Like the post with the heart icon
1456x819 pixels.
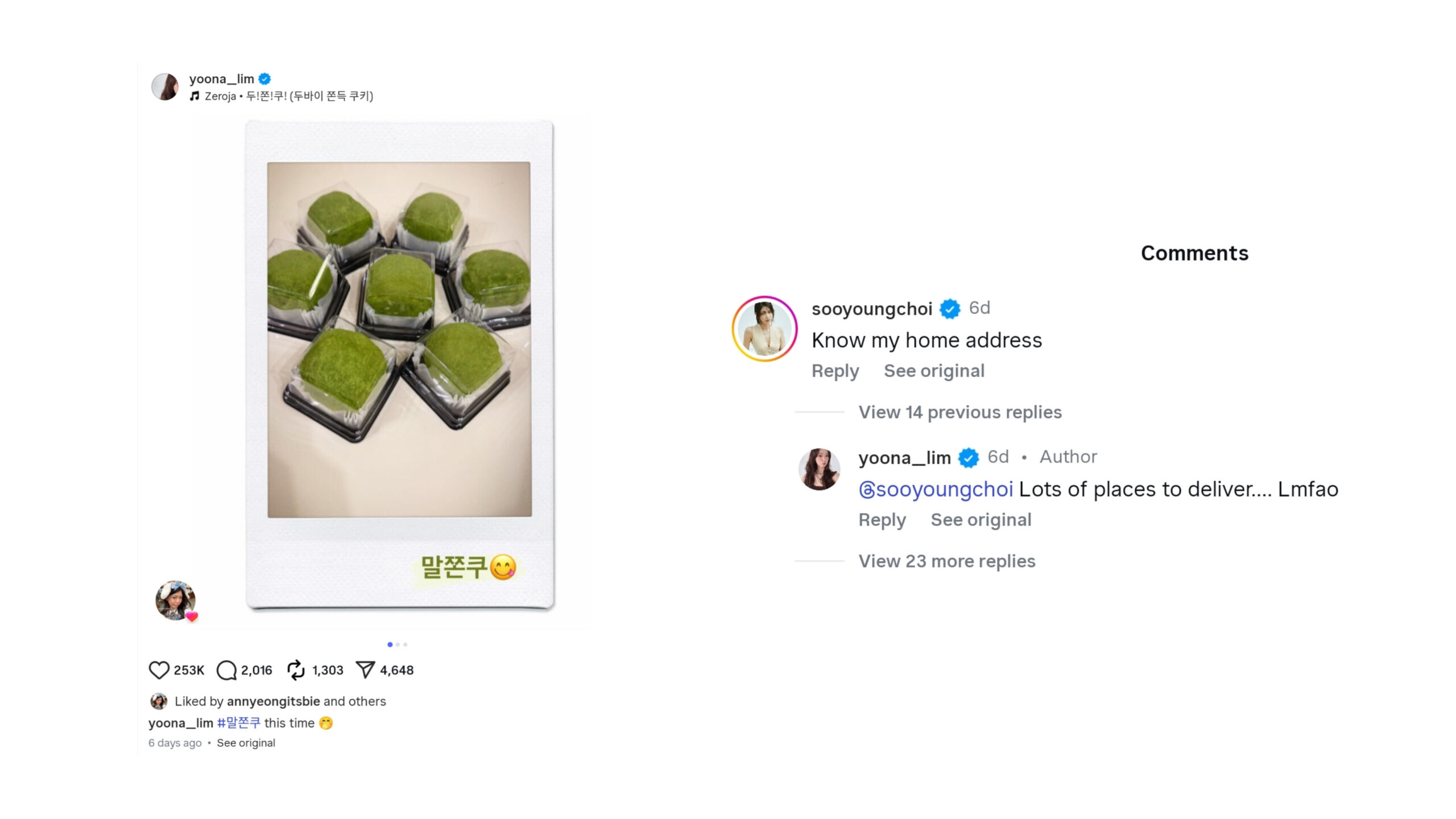[x=159, y=670]
